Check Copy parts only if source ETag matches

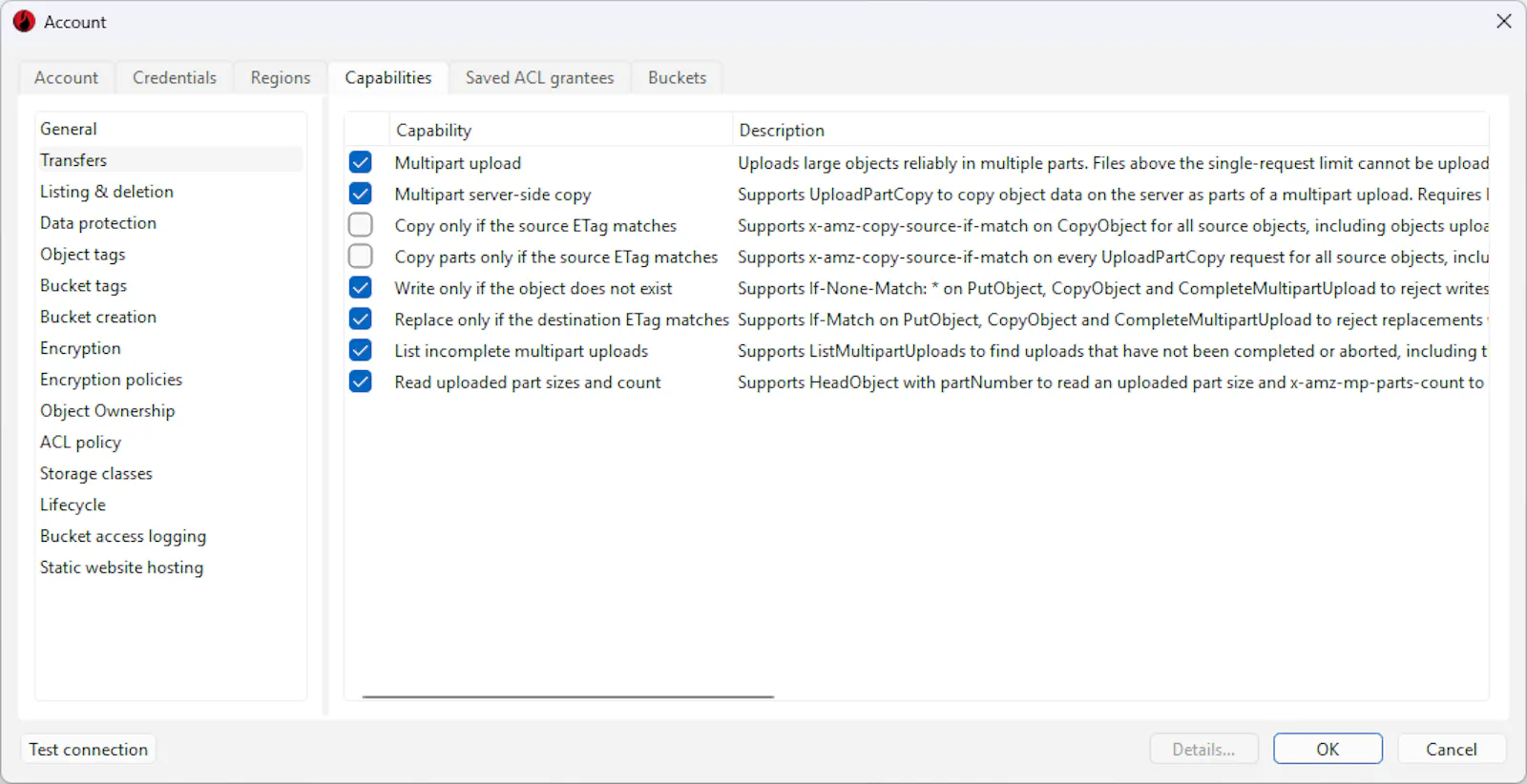pyautogui.click(x=361, y=257)
